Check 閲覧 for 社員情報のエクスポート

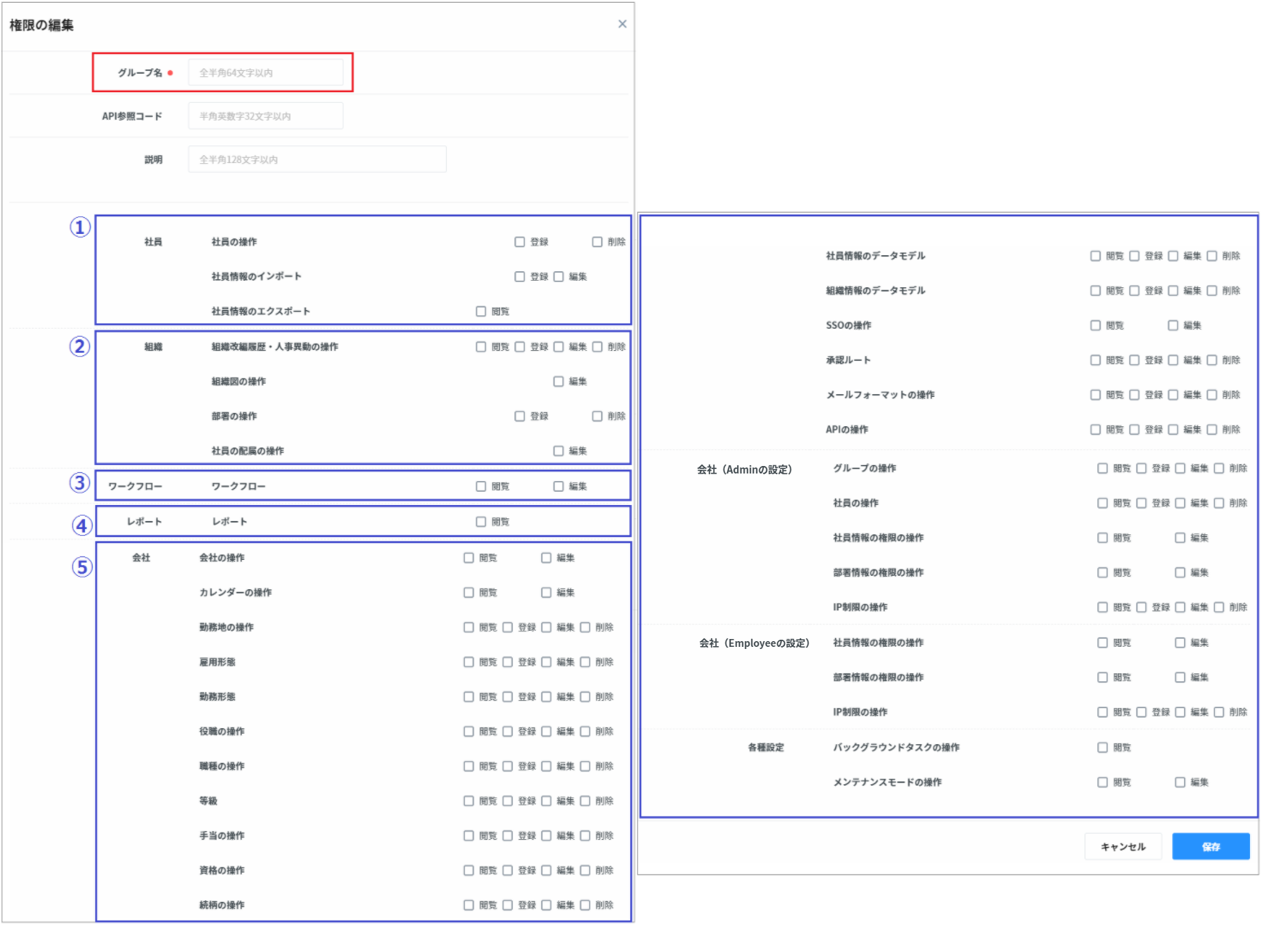coord(482,312)
